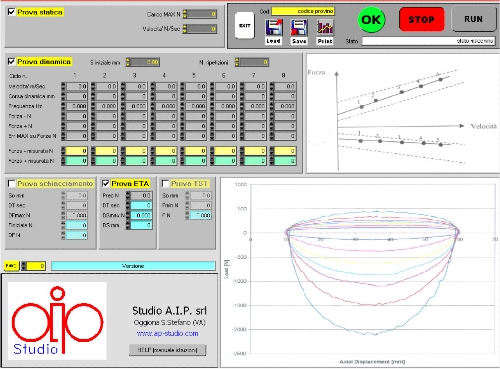Toggle the Prova statica checkbox
The height and width of the screenshot is (369, 500).
pyautogui.click(x=11, y=12)
